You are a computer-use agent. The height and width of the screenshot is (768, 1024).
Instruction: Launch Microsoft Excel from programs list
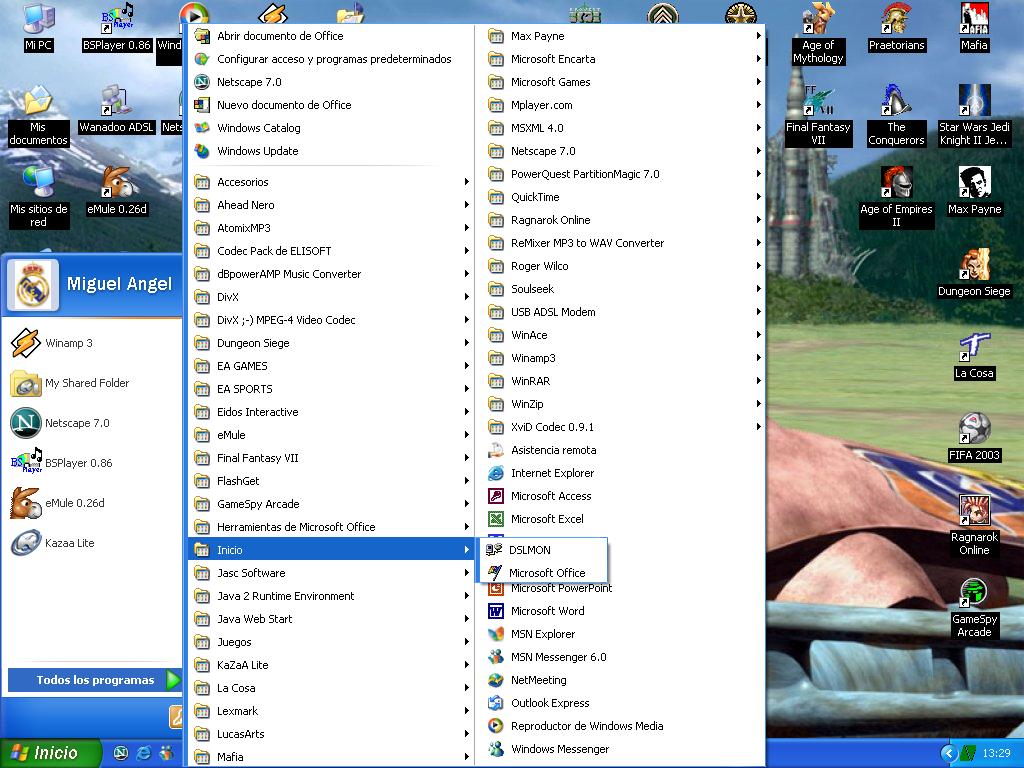tap(547, 519)
